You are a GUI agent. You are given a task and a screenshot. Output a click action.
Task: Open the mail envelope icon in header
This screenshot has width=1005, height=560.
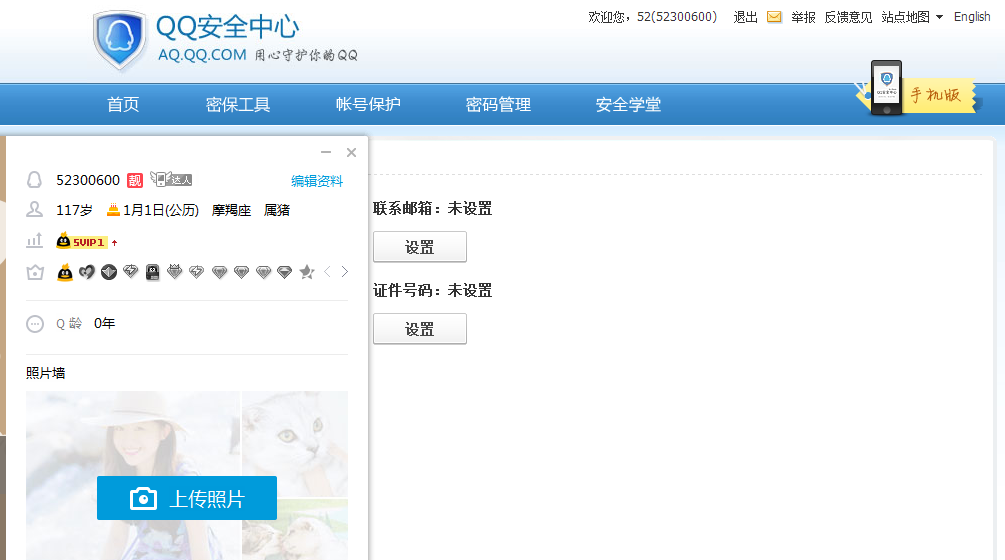click(x=774, y=17)
